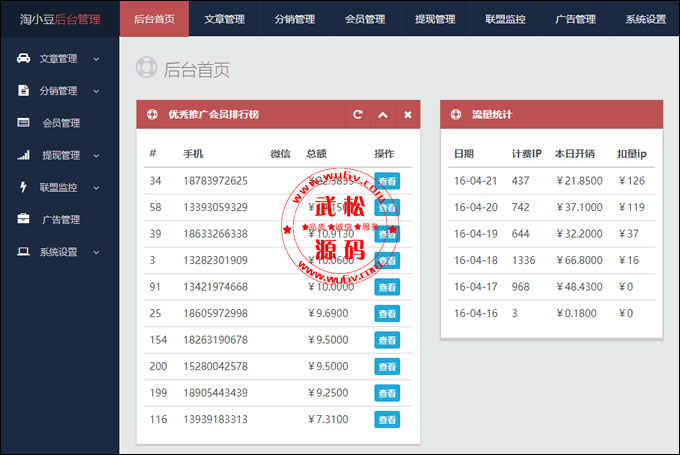Open 会员管理 in the top navigation
This screenshot has height=455, width=680.
coord(365,19)
